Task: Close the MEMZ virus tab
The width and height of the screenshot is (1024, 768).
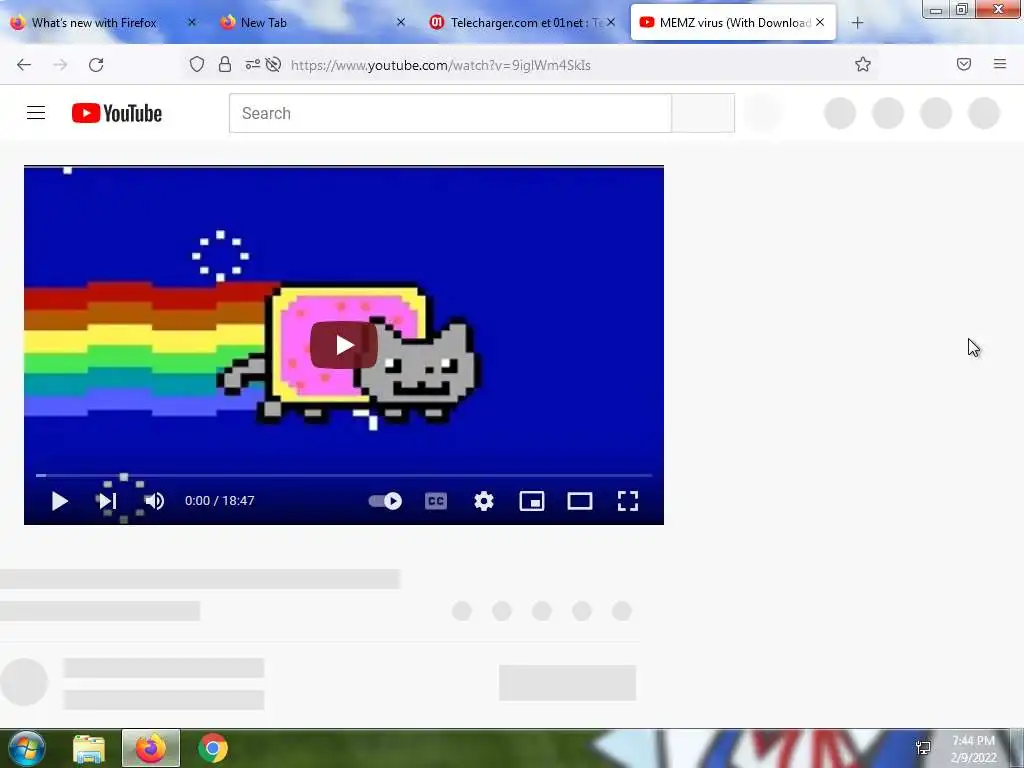Action: (820, 22)
